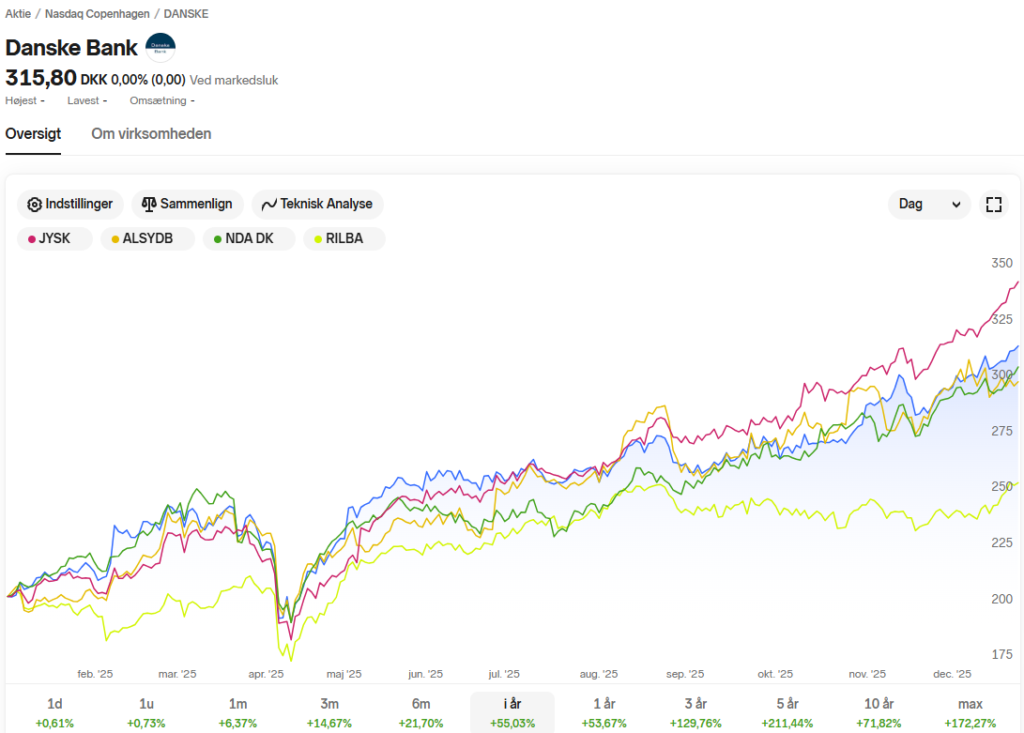Image resolution: width=1024 pixels, height=733 pixels.
Task: Expand the chart to fullscreen
Action: pos(993,204)
